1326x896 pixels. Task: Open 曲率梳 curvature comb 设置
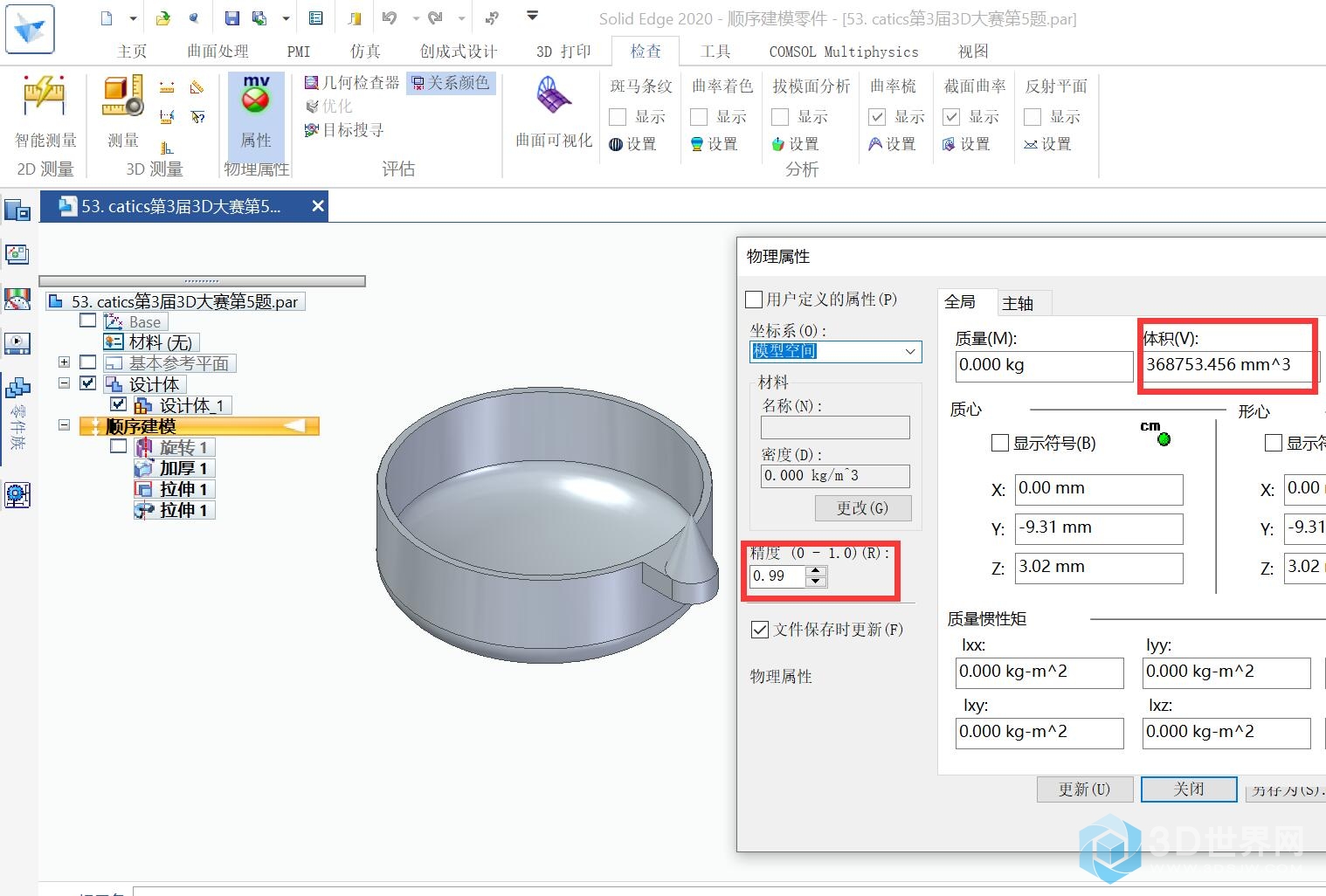coord(892,144)
